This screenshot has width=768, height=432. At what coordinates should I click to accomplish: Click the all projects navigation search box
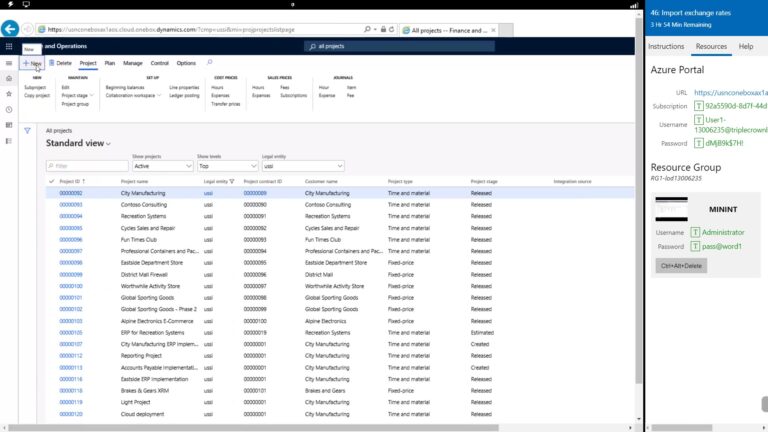[399, 46]
